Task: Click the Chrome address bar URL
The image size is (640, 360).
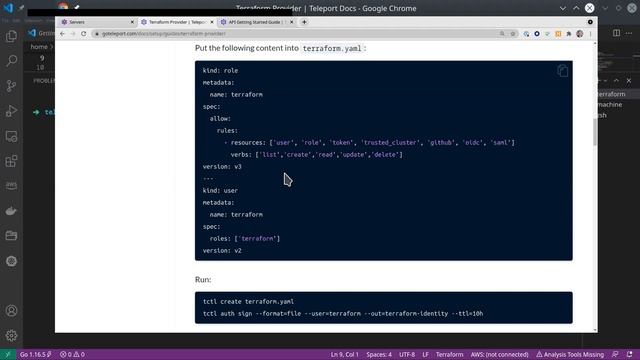Action: point(164,34)
